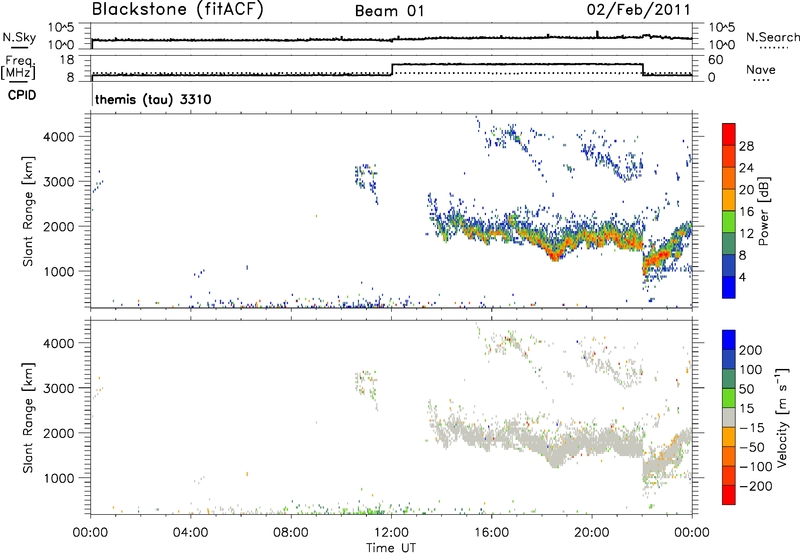Click the 3000 km tick on velocity panel
800x554 pixels.
(58, 388)
